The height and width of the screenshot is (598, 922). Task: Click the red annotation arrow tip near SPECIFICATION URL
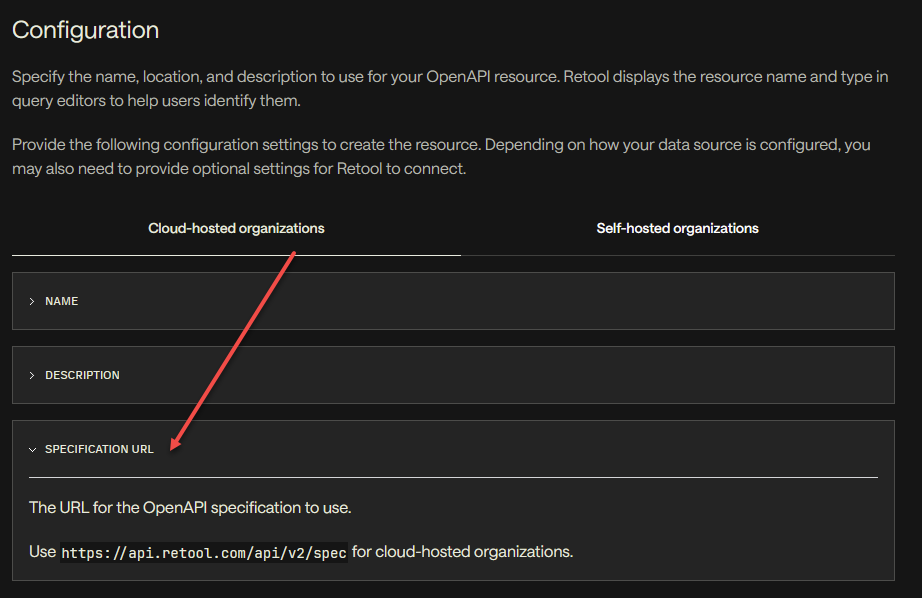[x=173, y=446]
